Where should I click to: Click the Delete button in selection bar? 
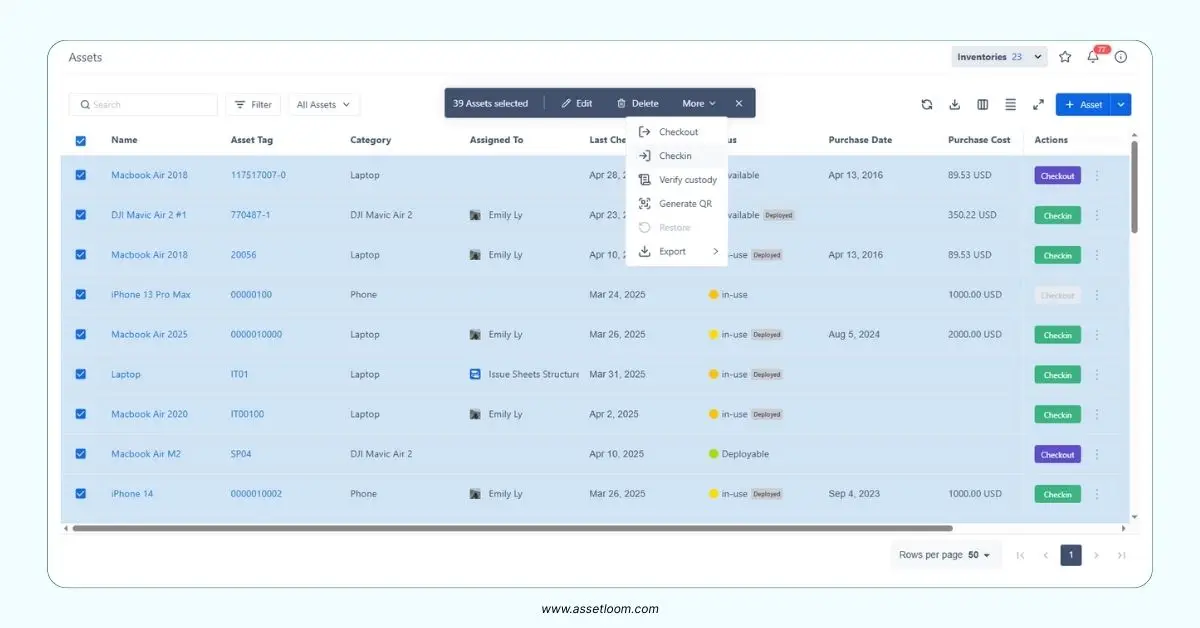coord(637,104)
